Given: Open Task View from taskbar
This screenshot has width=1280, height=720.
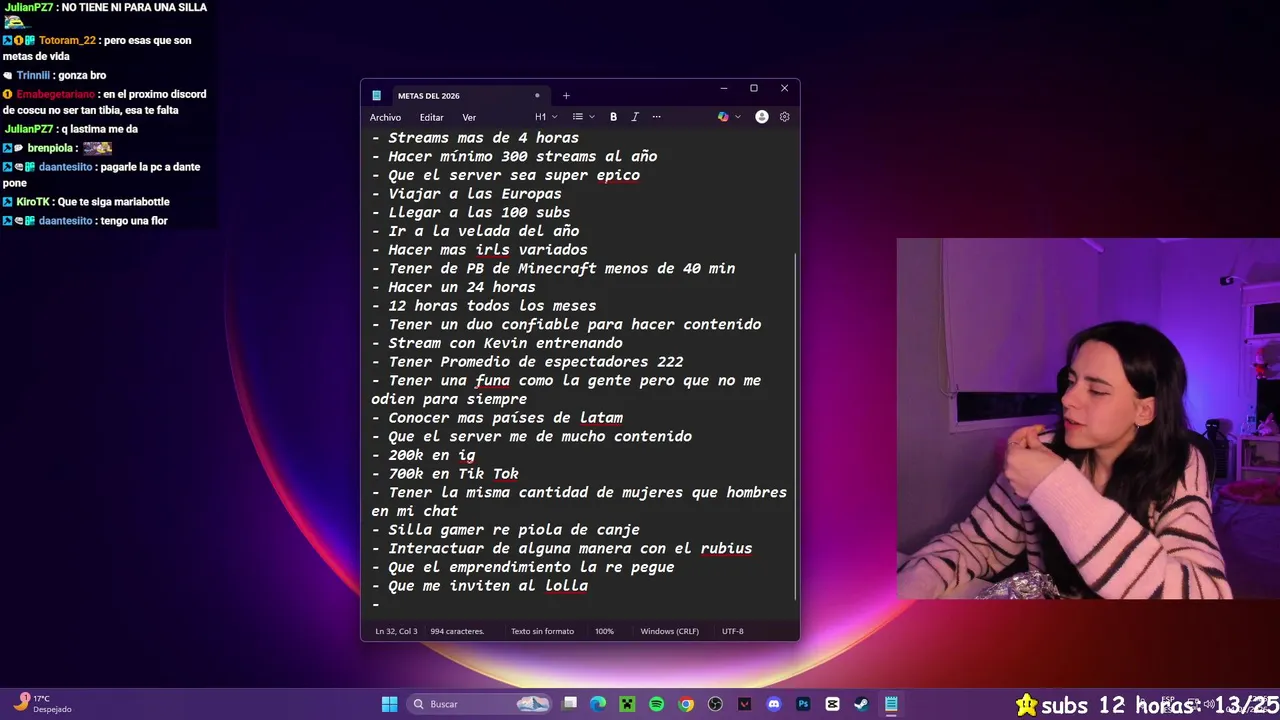Looking at the screenshot, I should pos(570,704).
